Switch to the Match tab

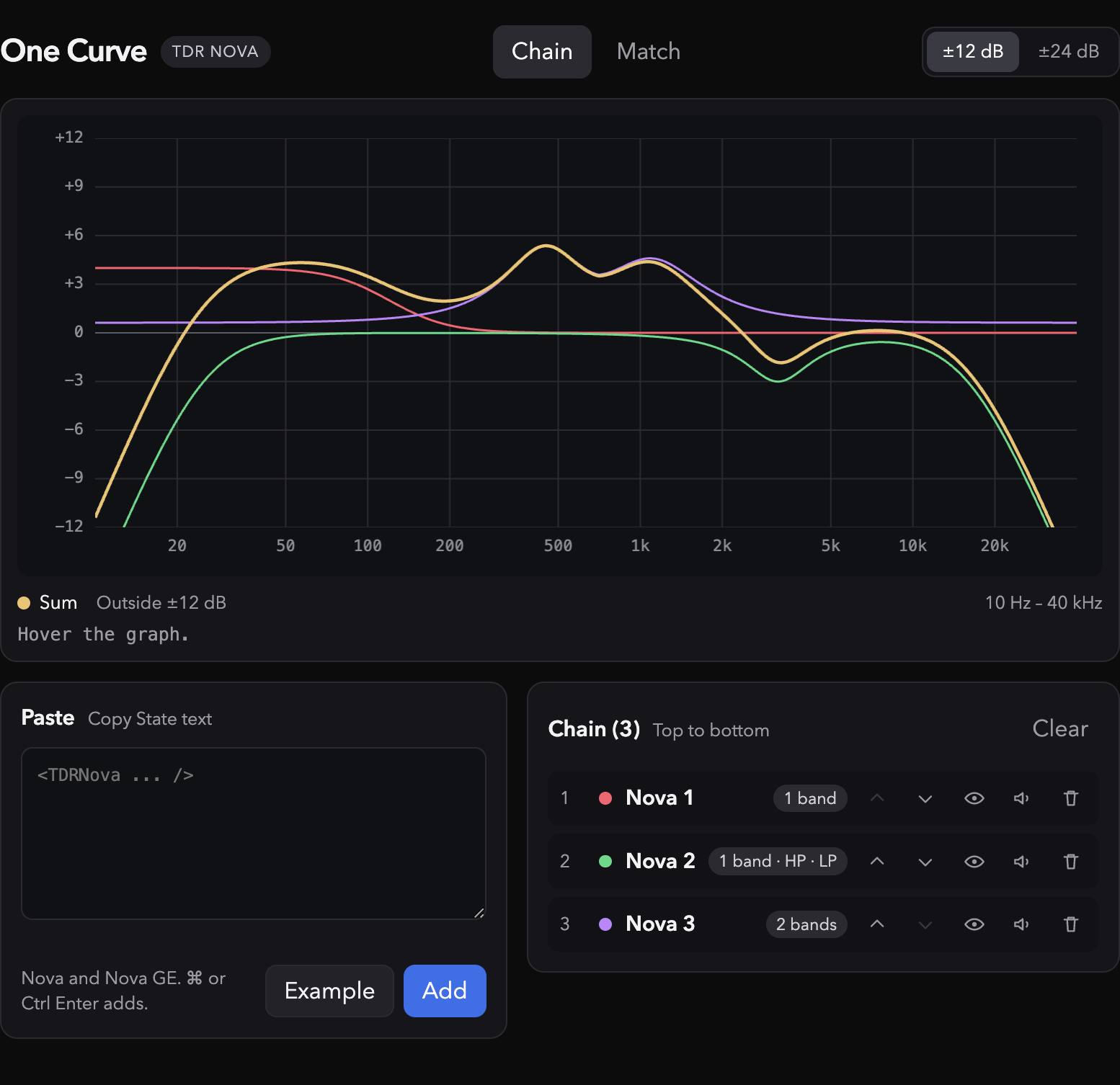649,52
